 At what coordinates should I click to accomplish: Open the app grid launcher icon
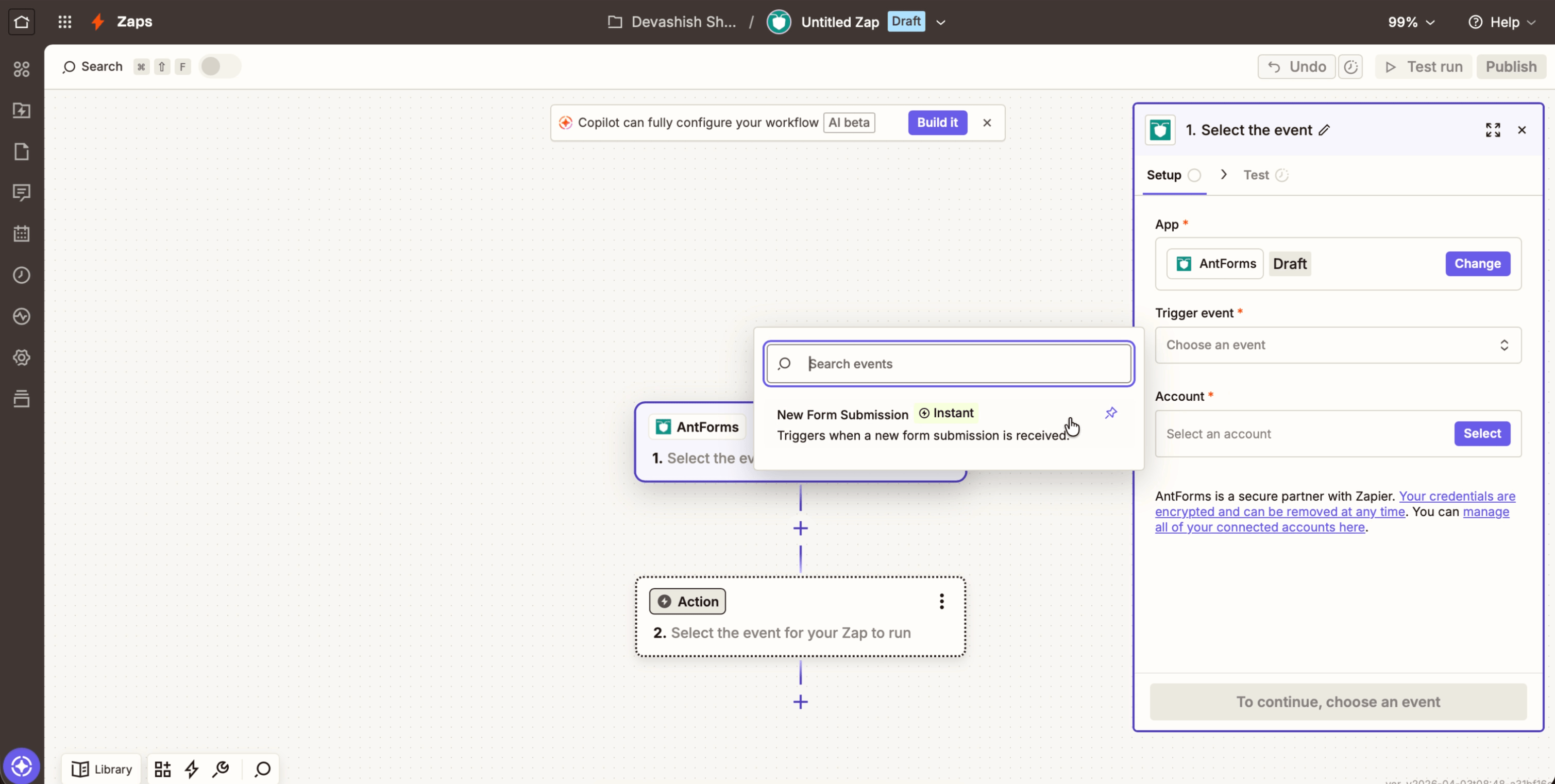pyautogui.click(x=64, y=22)
